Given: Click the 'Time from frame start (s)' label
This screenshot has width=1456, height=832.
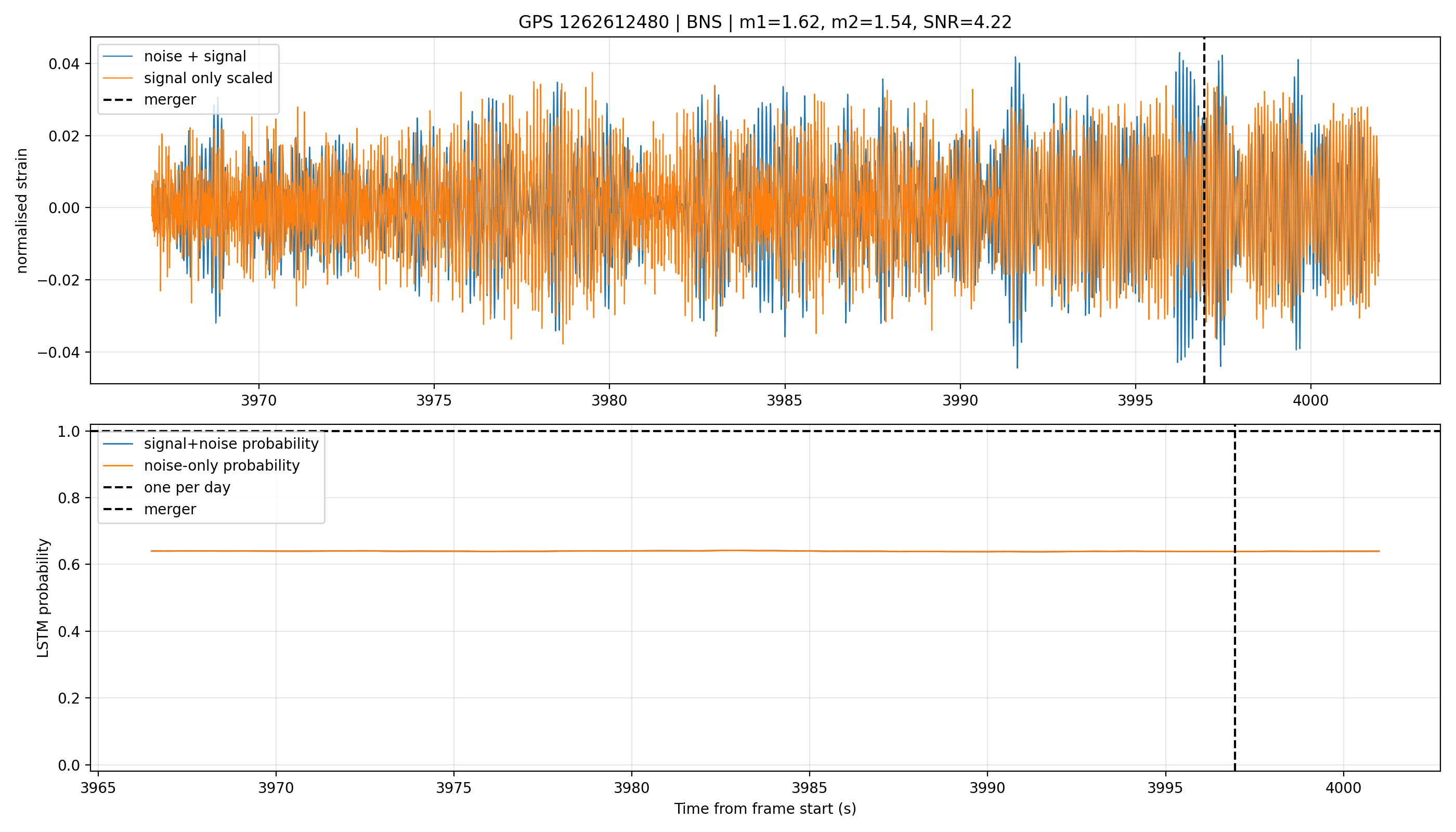Looking at the screenshot, I should 764,809.
